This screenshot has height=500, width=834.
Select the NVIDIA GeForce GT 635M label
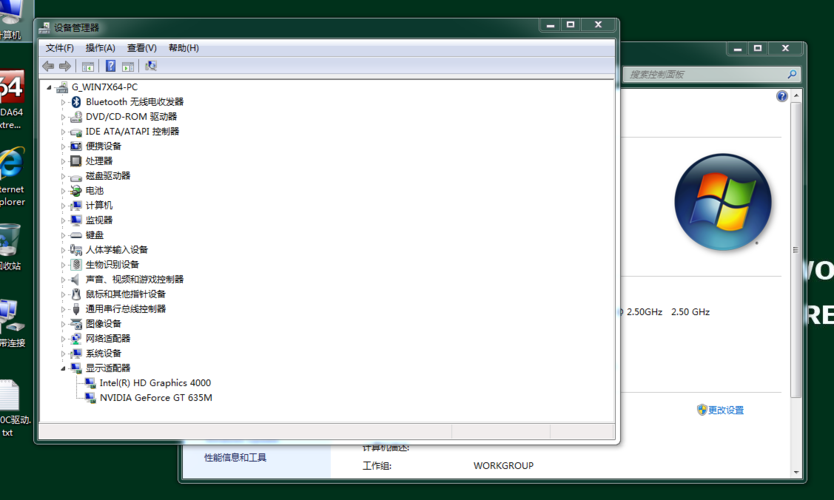tap(156, 398)
